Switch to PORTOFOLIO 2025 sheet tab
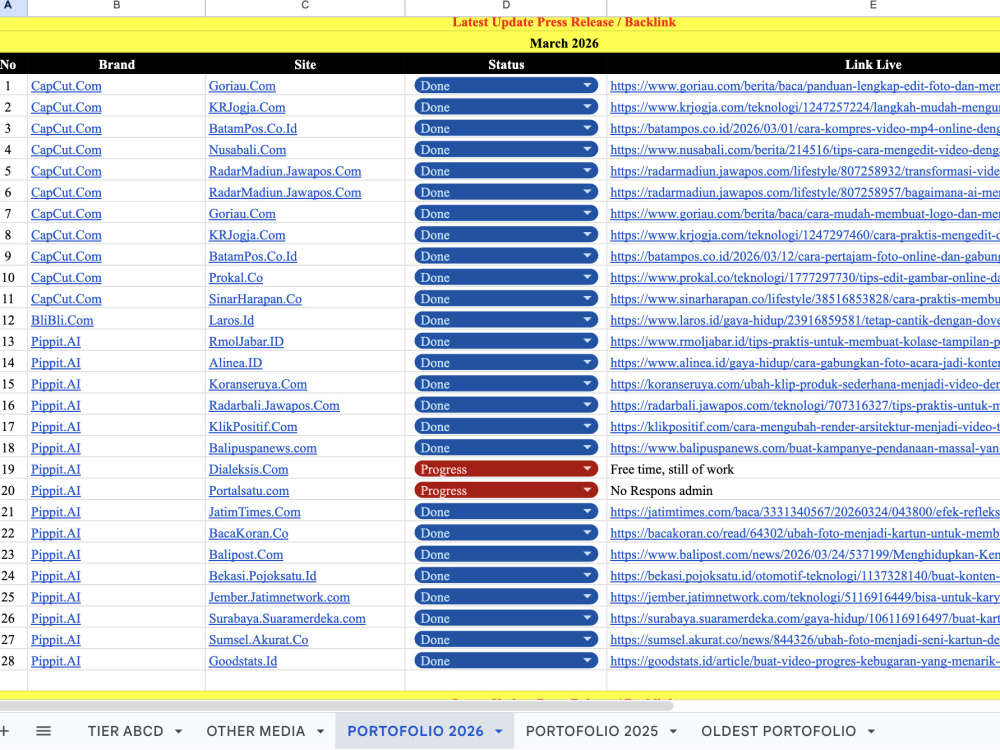 (592, 731)
